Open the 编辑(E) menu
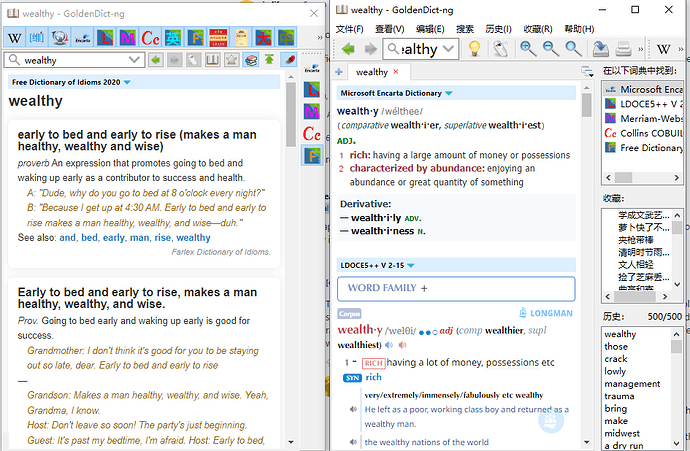The image size is (690, 451). click(430, 29)
